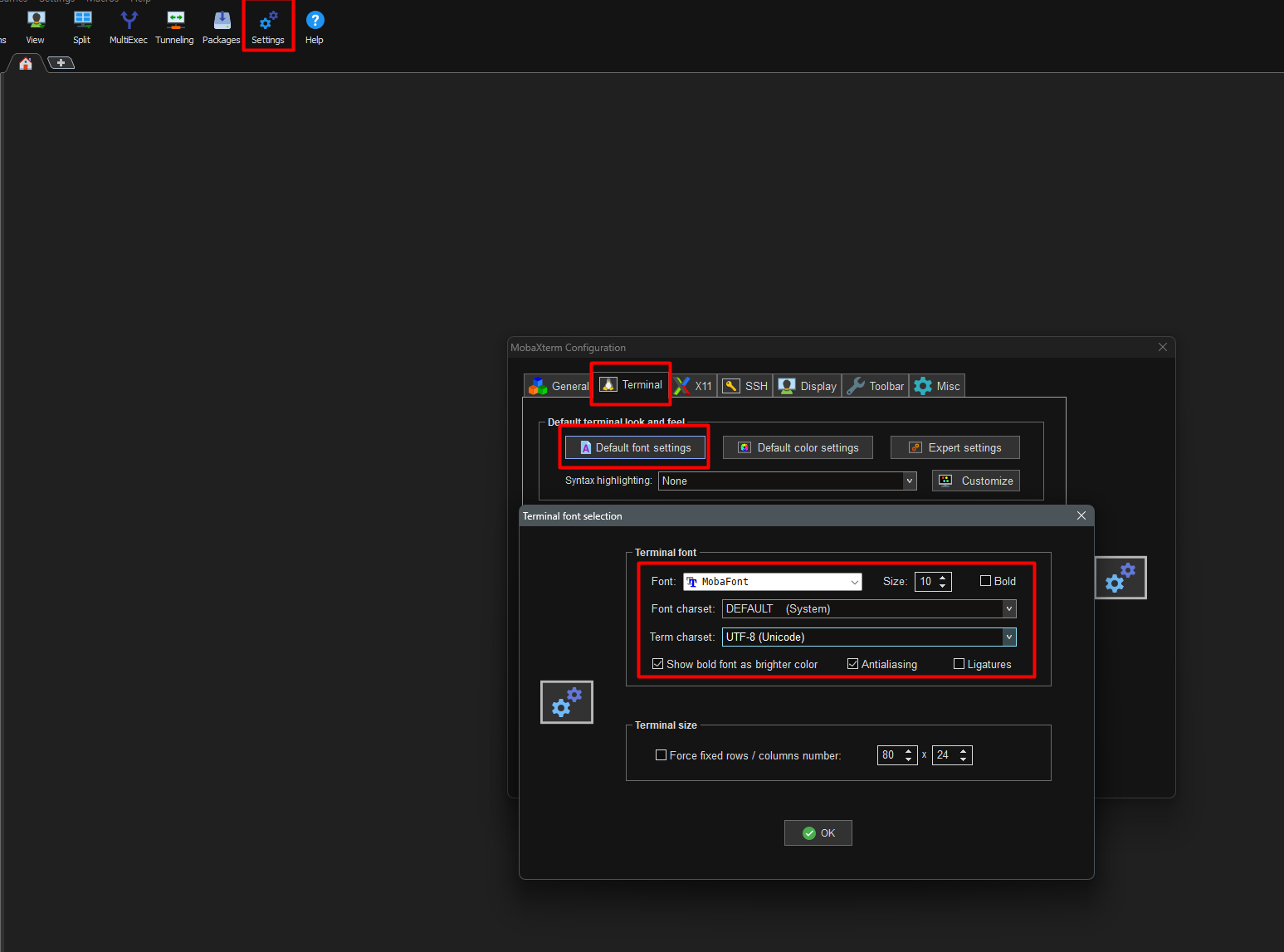
Task: Switch to the Toolbar configuration tab
Action: point(876,386)
